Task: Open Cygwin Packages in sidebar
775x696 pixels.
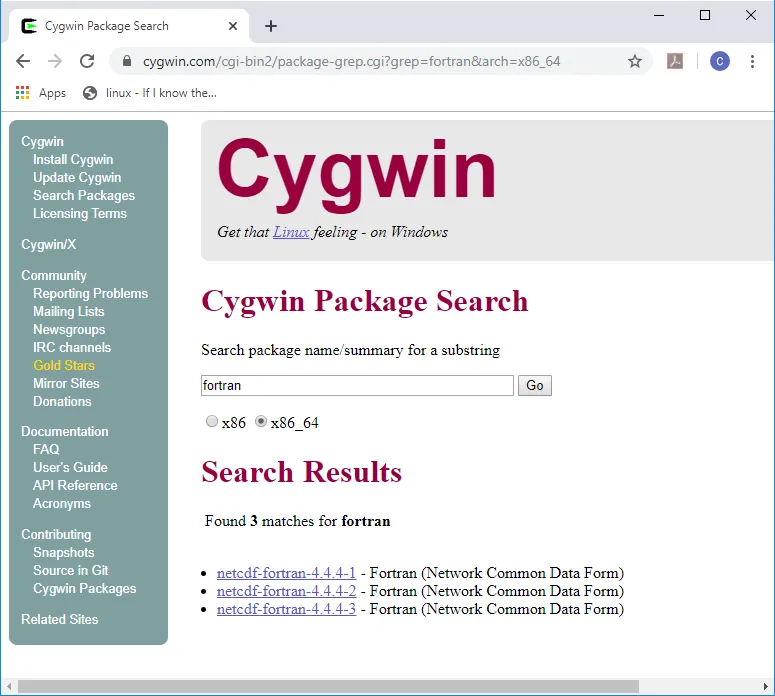Action: point(85,588)
